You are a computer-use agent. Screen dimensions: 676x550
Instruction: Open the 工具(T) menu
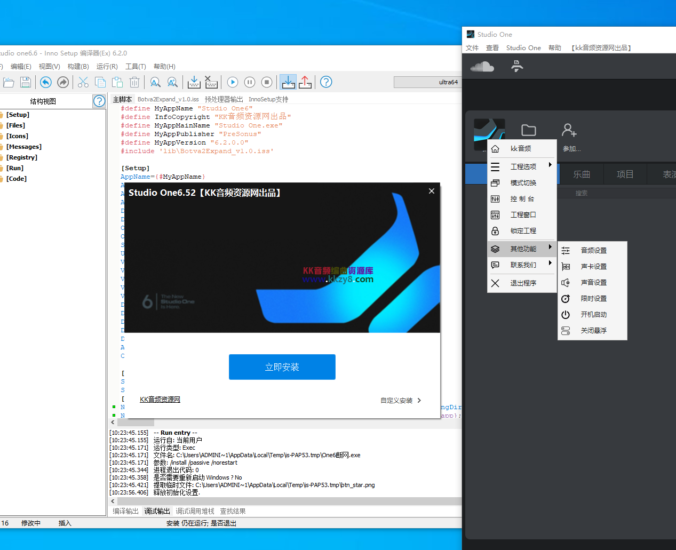(135, 66)
